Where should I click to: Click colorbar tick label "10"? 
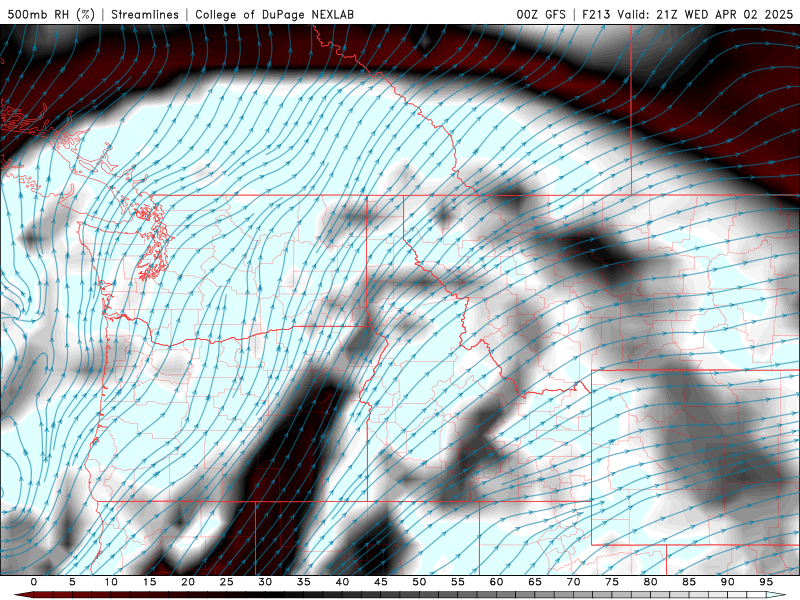click(x=111, y=582)
